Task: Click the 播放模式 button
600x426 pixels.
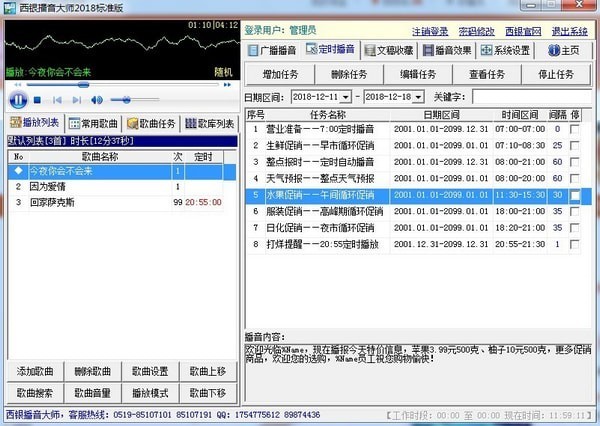Action: tap(150, 393)
